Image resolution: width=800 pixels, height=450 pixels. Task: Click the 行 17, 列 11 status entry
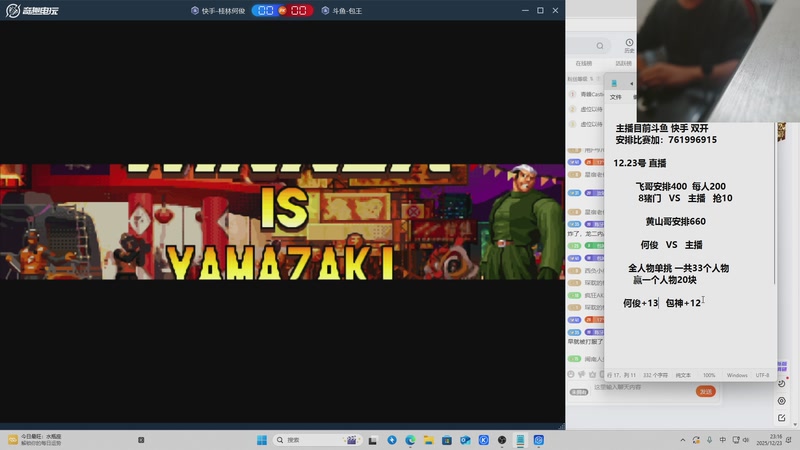click(621, 375)
